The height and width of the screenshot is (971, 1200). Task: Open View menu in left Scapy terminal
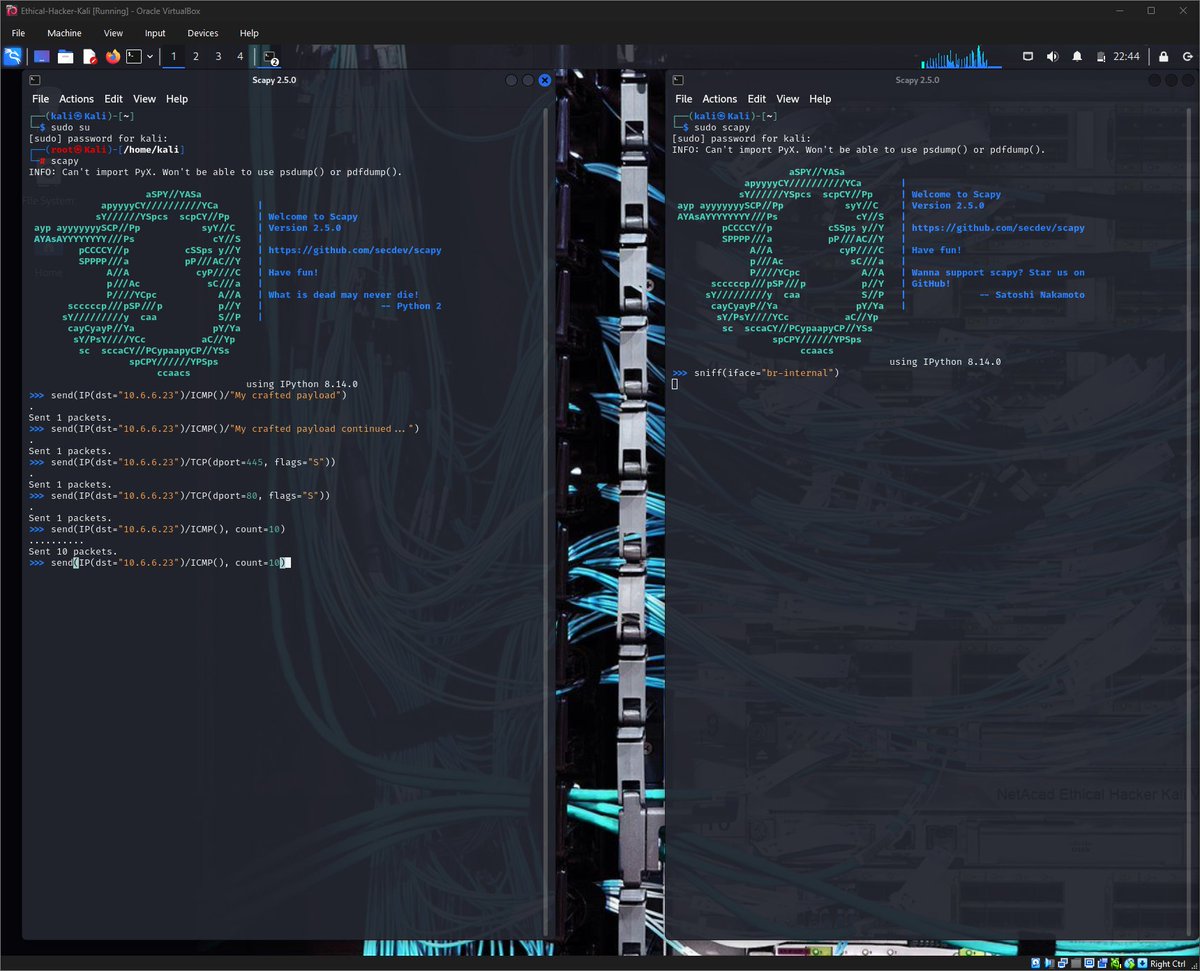click(145, 99)
